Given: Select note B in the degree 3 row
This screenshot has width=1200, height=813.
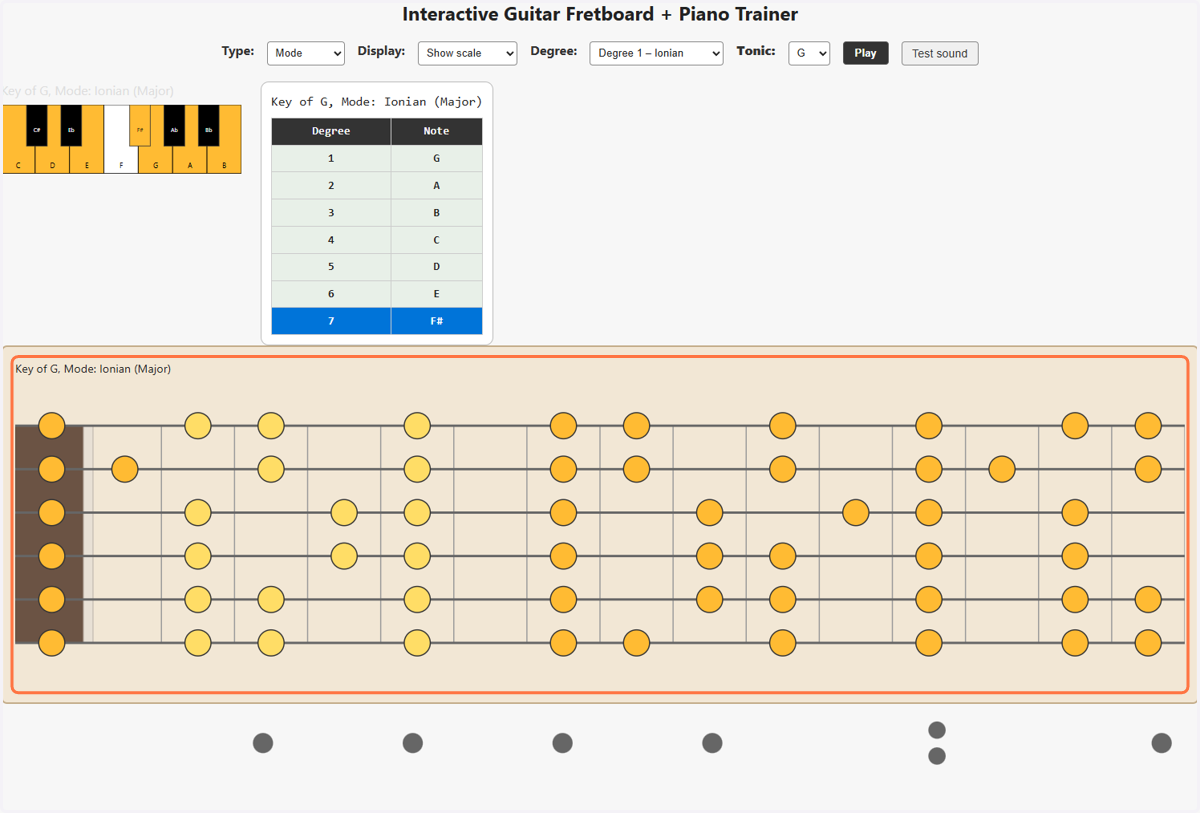Looking at the screenshot, I should 437,212.
